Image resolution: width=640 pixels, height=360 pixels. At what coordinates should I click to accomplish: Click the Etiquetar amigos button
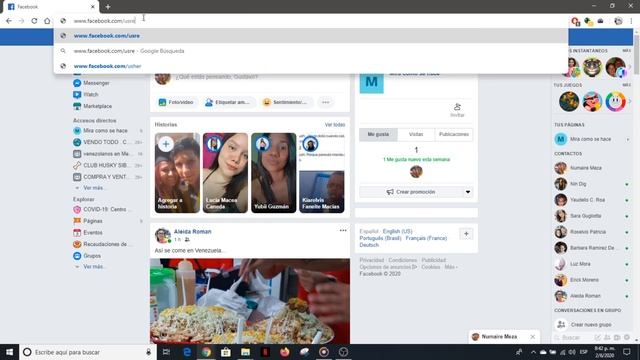pos(227,102)
